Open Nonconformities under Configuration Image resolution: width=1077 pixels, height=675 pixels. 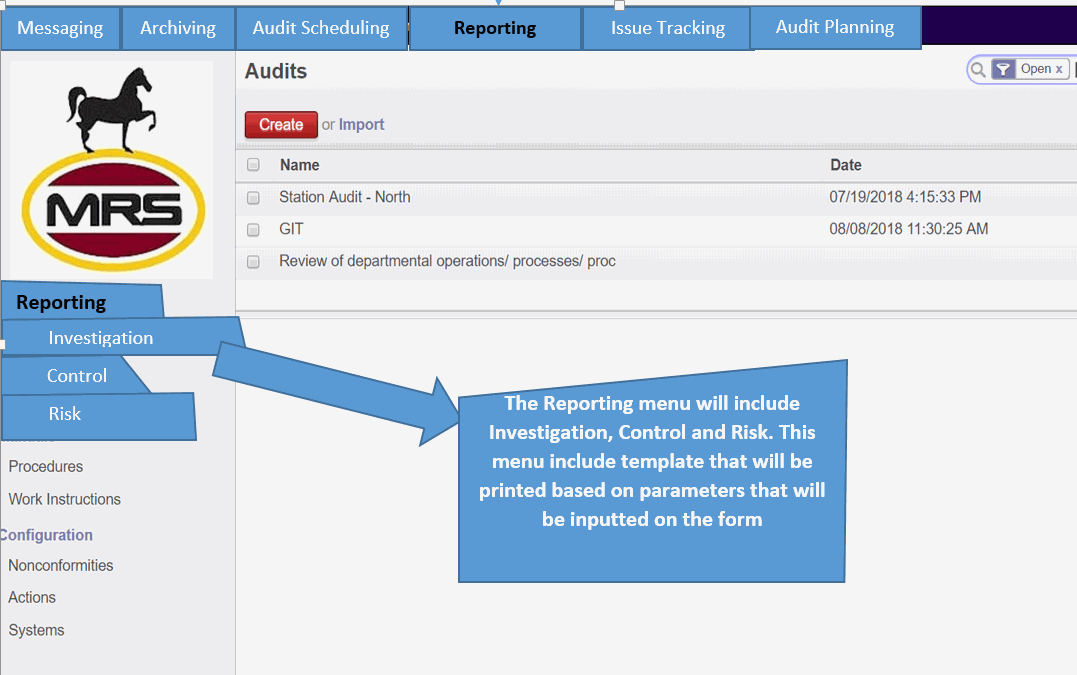pyautogui.click(x=60, y=565)
